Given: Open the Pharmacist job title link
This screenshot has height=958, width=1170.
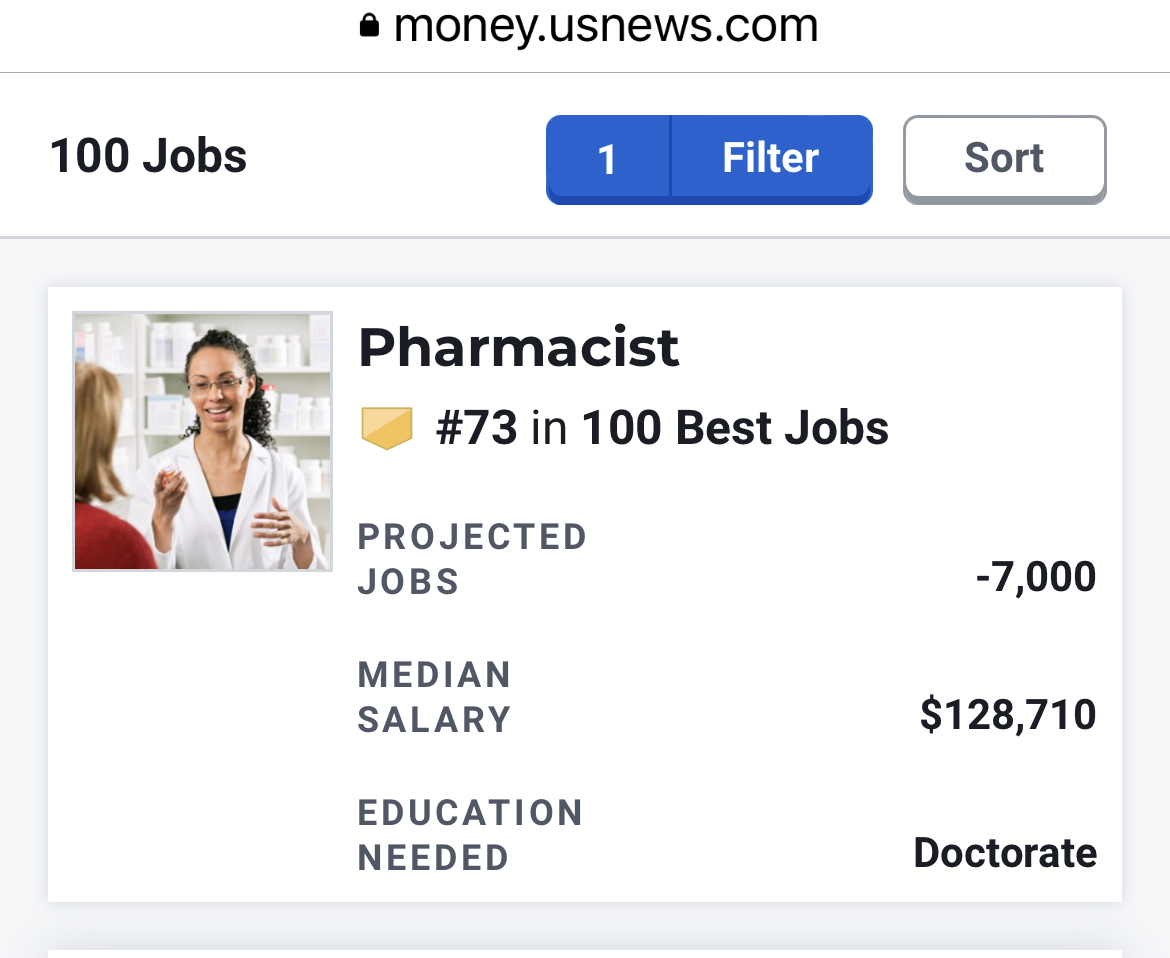Looking at the screenshot, I should point(518,348).
